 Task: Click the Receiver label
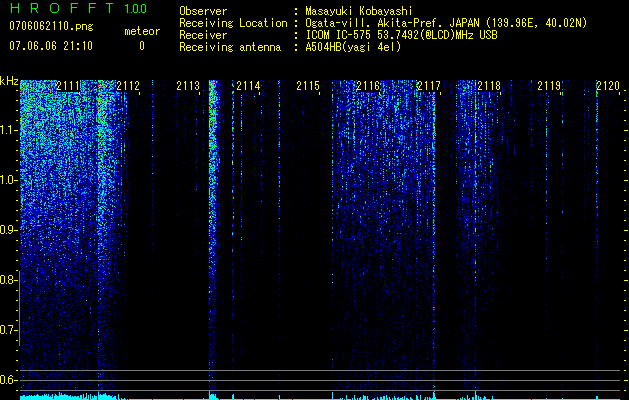[x=203, y=35]
